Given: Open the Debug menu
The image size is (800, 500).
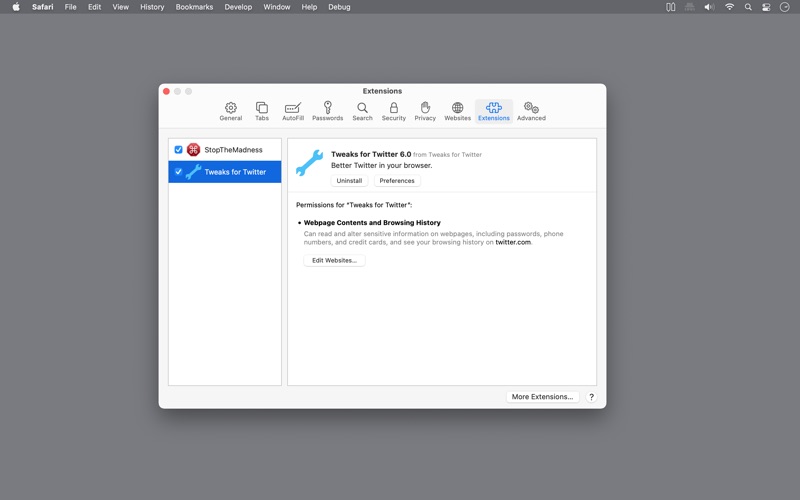Looking at the screenshot, I should coord(339,7).
